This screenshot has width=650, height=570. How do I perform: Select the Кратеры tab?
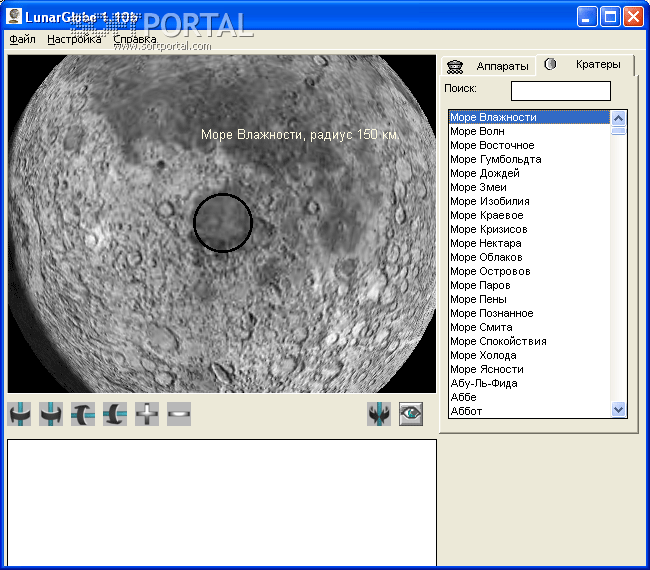point(598,64)
